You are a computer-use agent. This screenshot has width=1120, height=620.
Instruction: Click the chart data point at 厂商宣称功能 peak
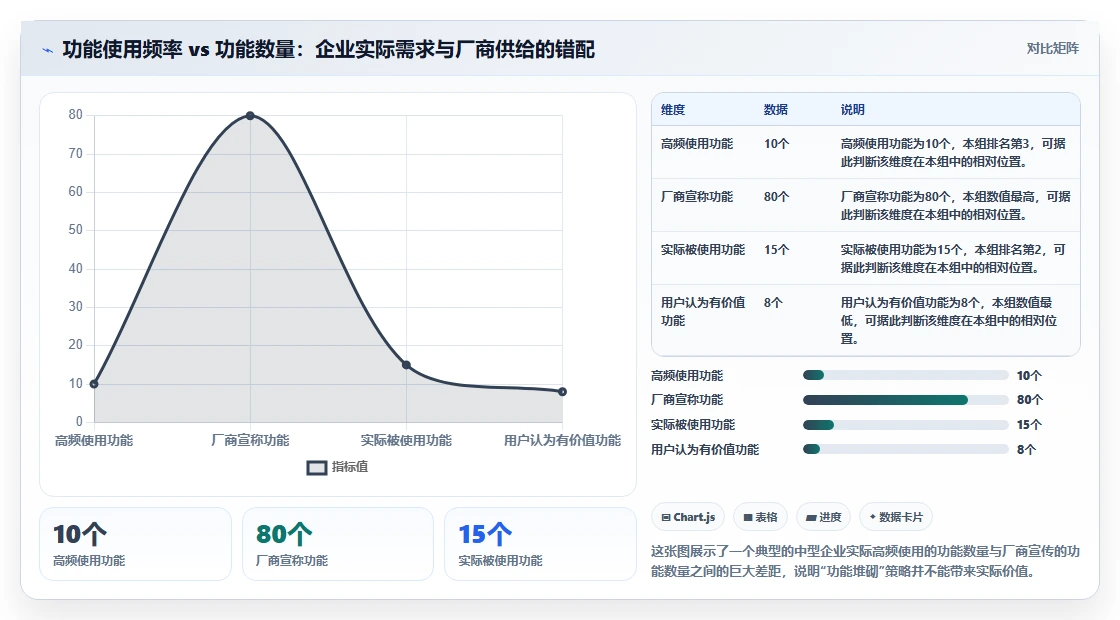point(250,116)
